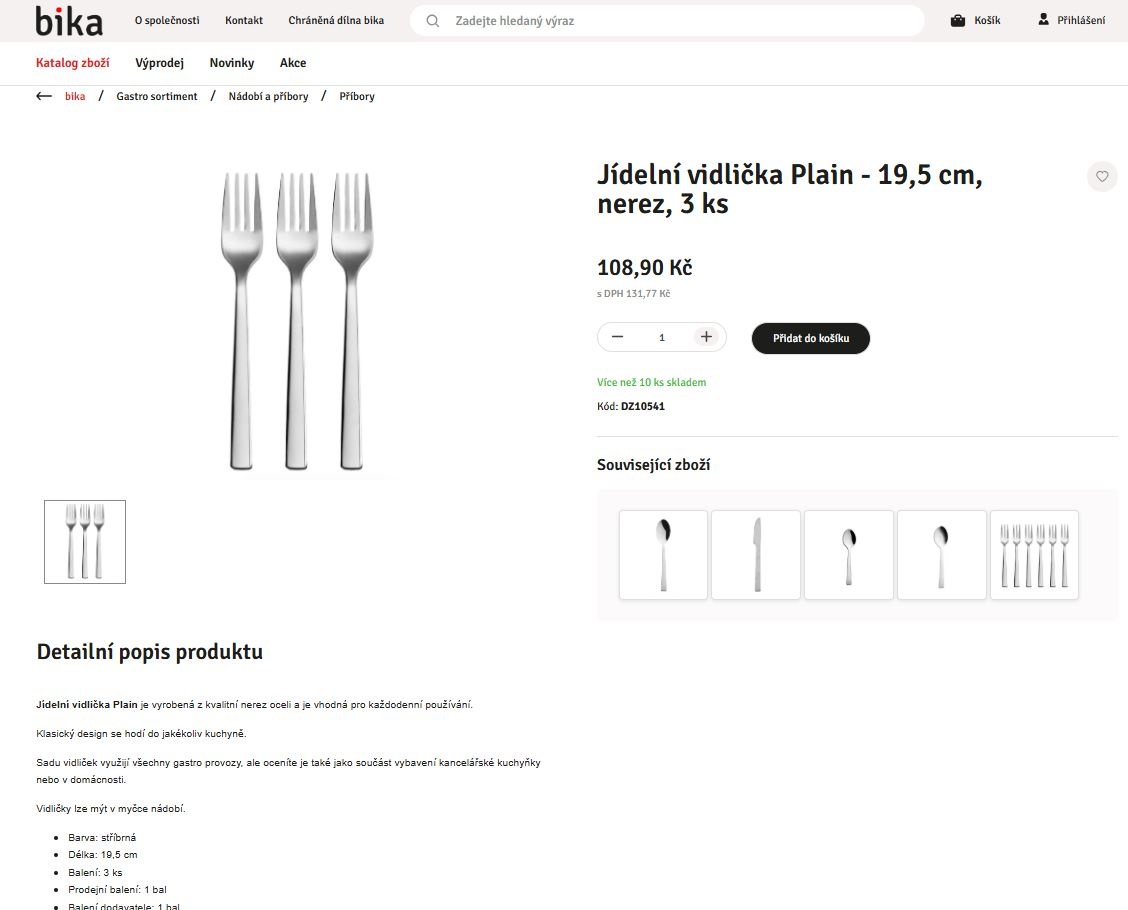This screenshot has width=1128, height=910.
Task: Click the bika logo
Action: pos(68,20)
